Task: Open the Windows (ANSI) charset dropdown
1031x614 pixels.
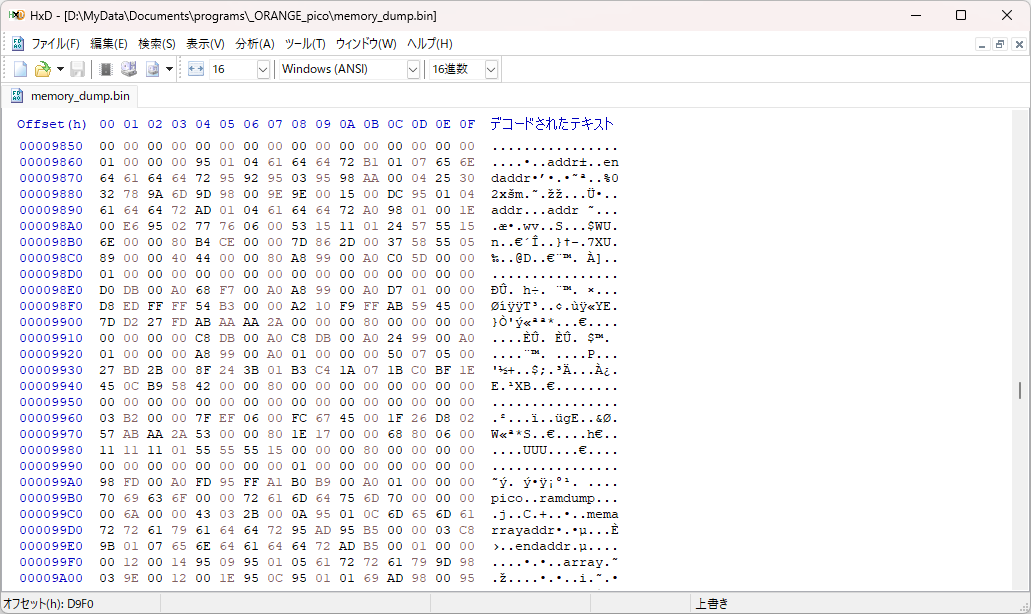Action: 413,69
